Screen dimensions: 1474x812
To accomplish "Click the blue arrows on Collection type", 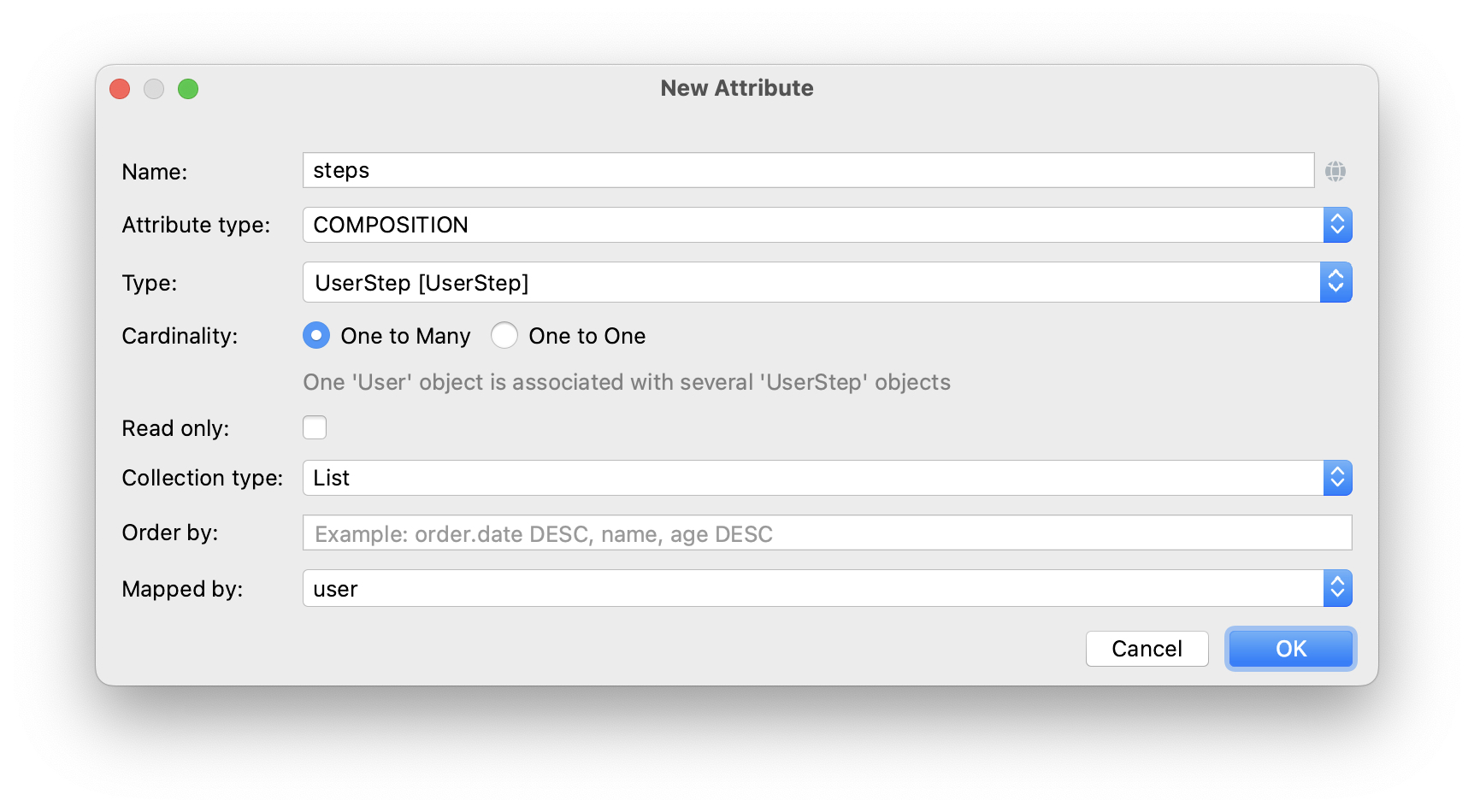I will [1337, 478].
